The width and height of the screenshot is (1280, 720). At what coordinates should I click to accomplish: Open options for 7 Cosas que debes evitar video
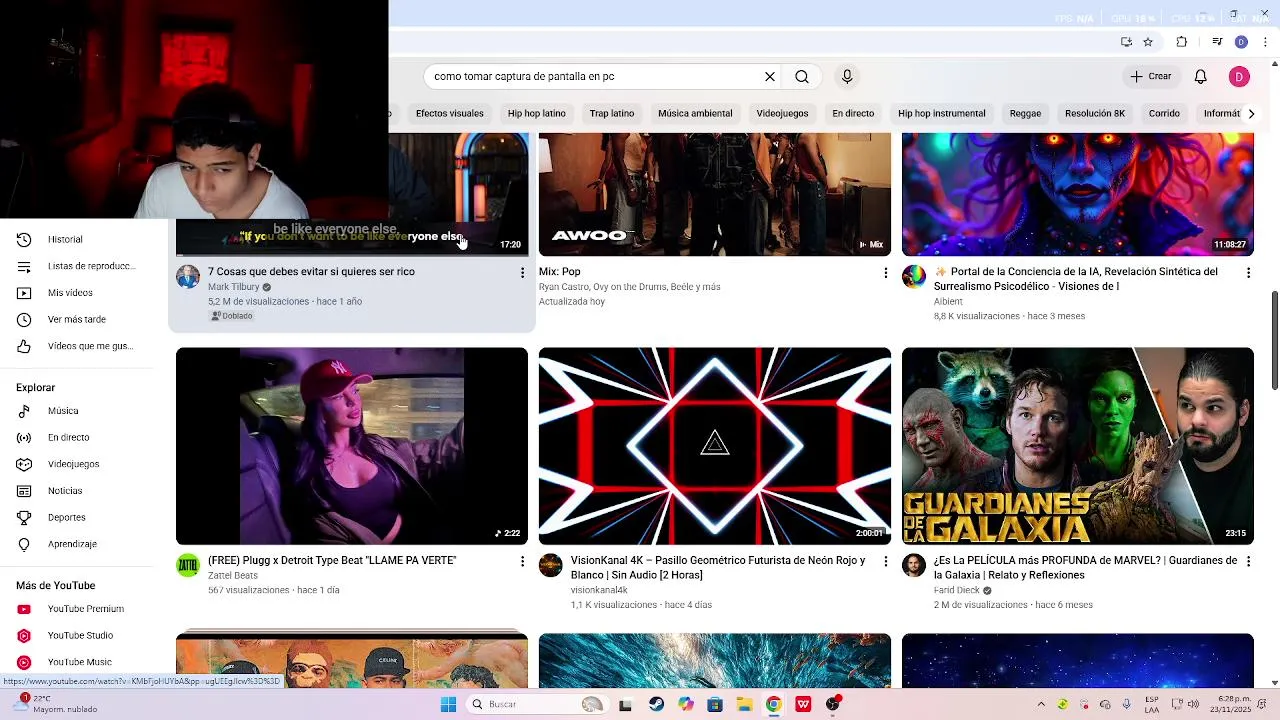click(x=522, y=272)
